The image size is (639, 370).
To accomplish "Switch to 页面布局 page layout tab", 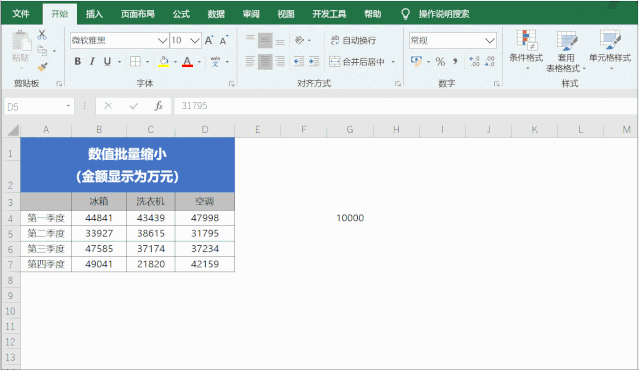I will coord(138,14).
